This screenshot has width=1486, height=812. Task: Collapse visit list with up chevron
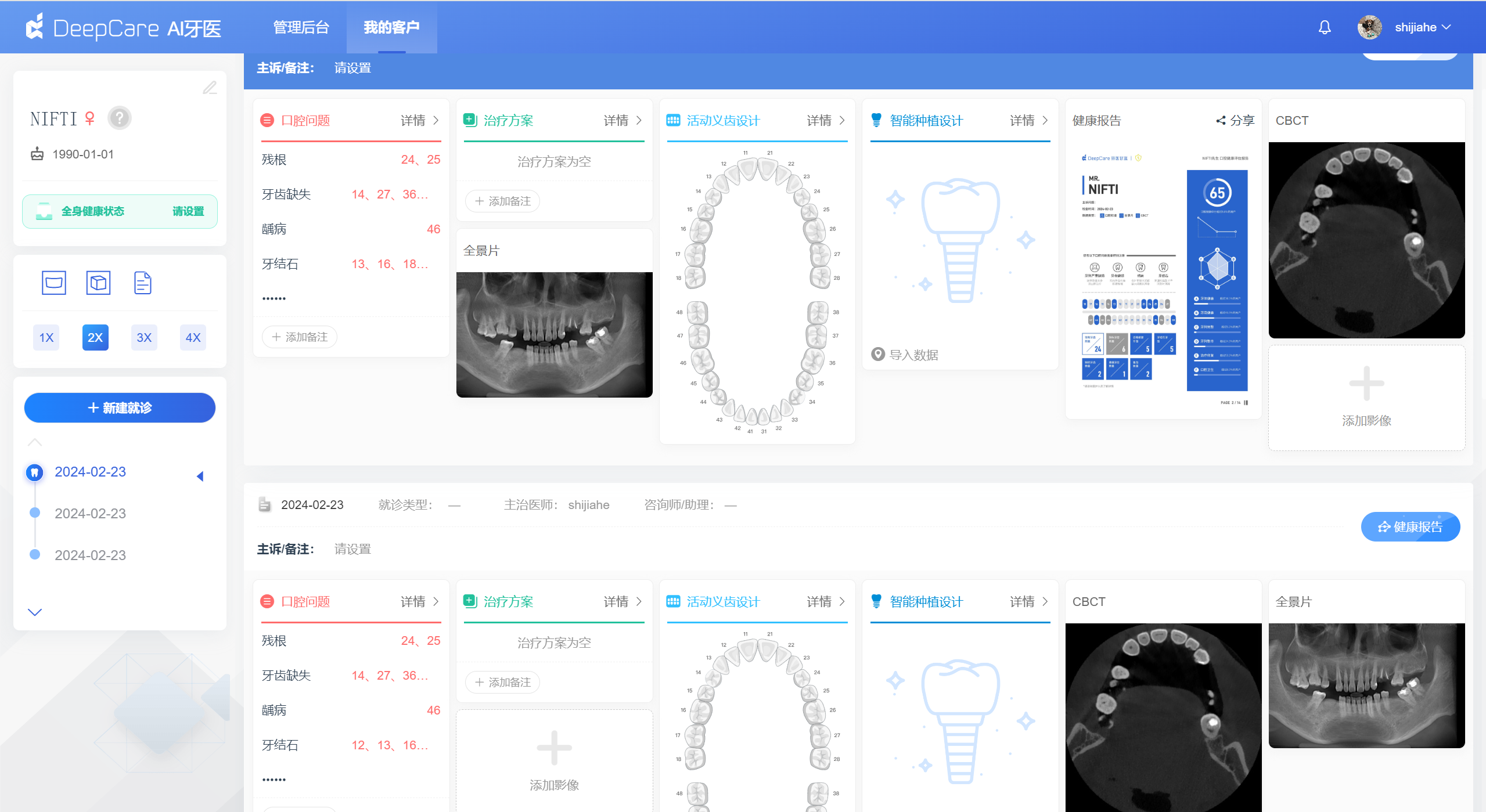(x=35, y=442)
